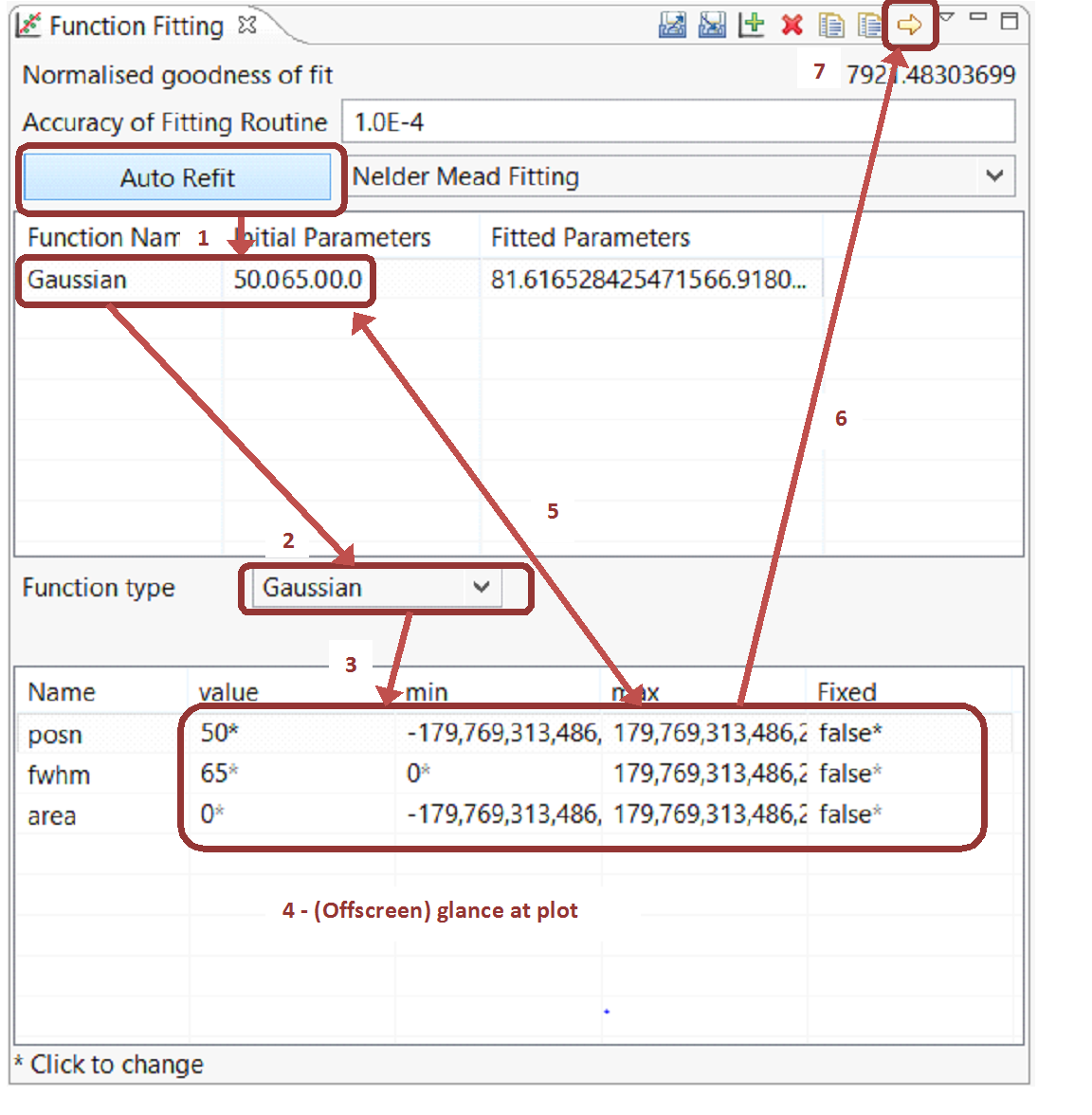The height and width of the screenshot is (1115, 1092).
Task: Select the Gaussian row in function table
Action: click(x=77, y=280)
